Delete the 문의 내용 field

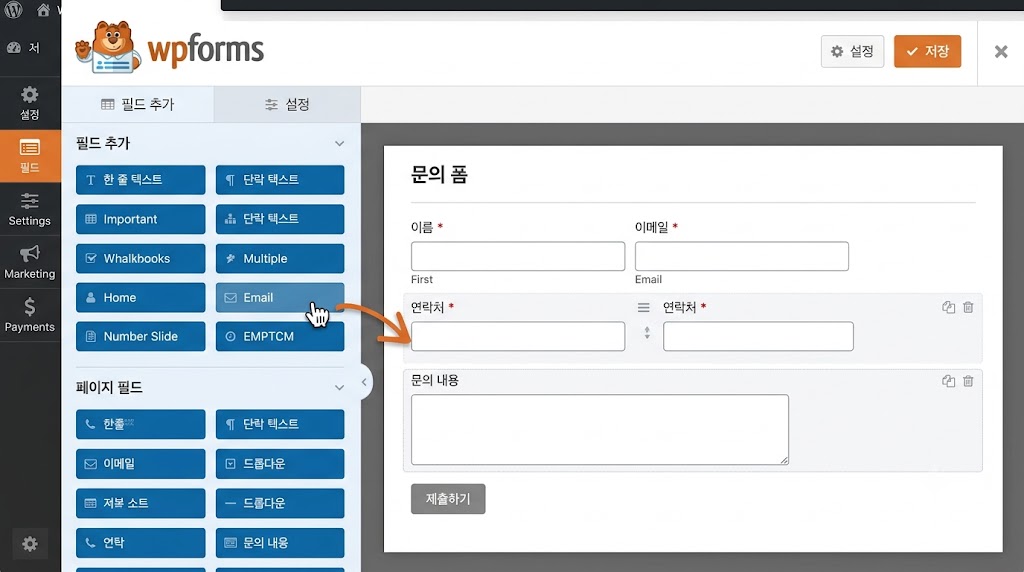point(968,381)
